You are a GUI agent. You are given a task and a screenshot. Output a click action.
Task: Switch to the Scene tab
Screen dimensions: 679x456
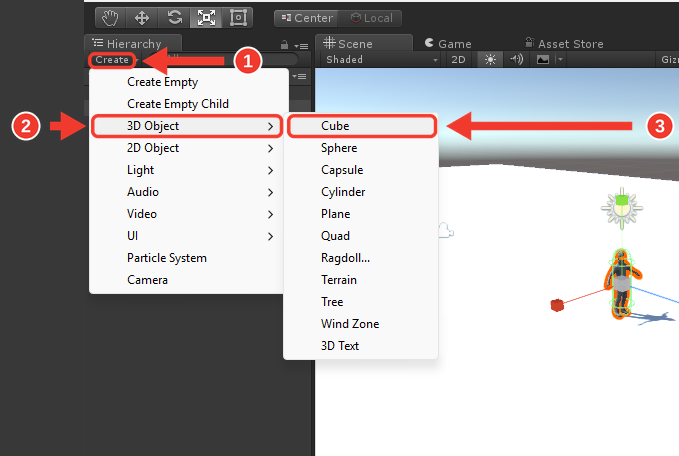pos(364,43)
